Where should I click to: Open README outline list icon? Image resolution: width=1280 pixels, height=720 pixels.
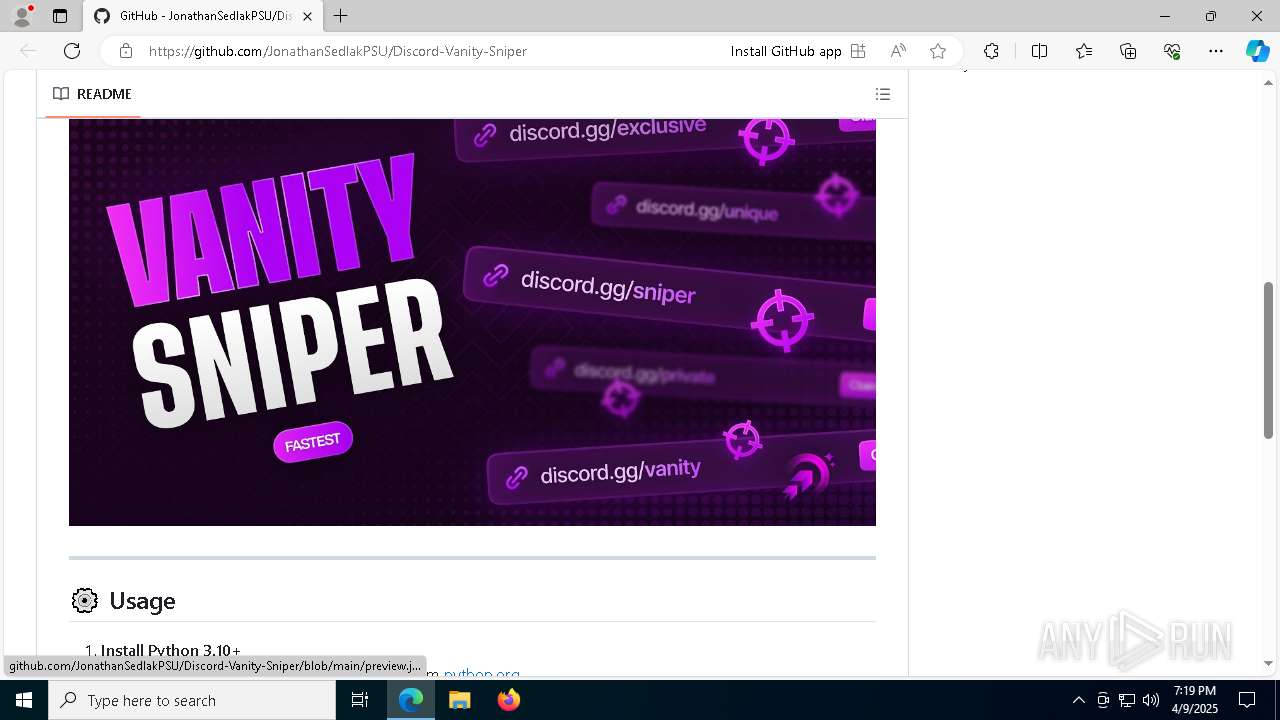pos(883,94)
